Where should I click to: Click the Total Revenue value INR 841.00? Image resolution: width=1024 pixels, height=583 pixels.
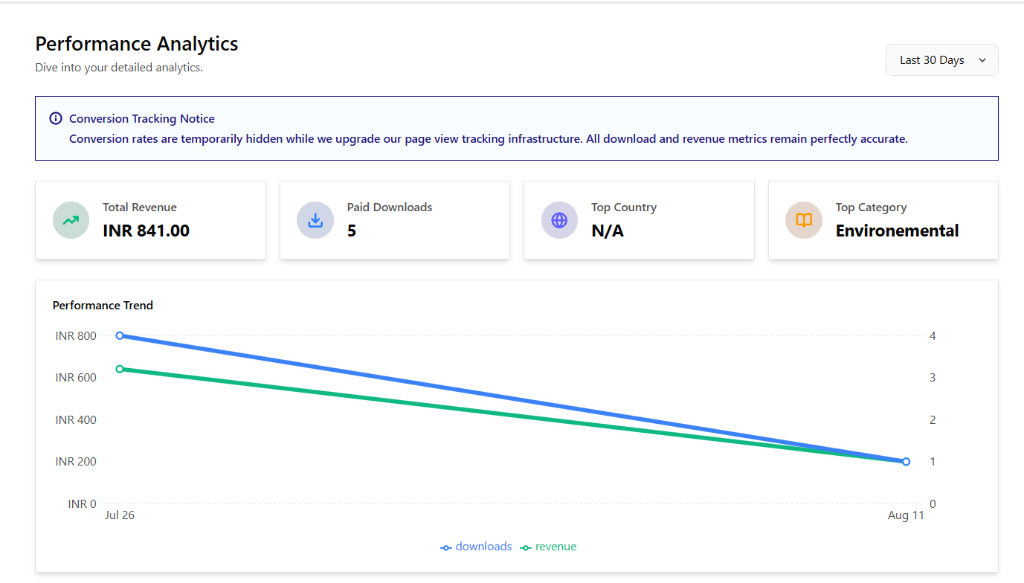146,230
